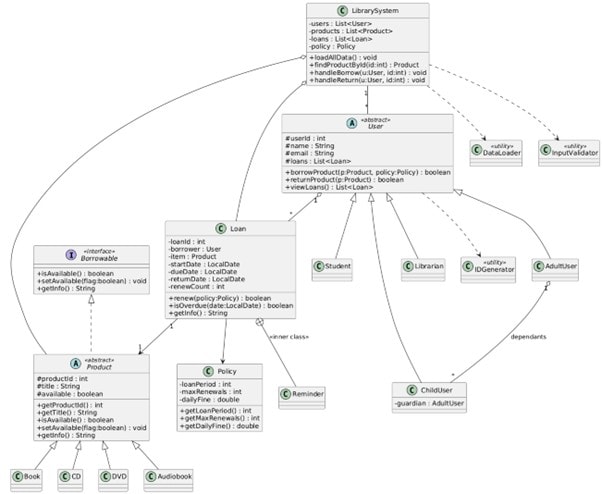The width and height of the screenshot is (602, 494).
Task: Click the InputValidator class 'C' icon
Action: [x=545, y=150]
